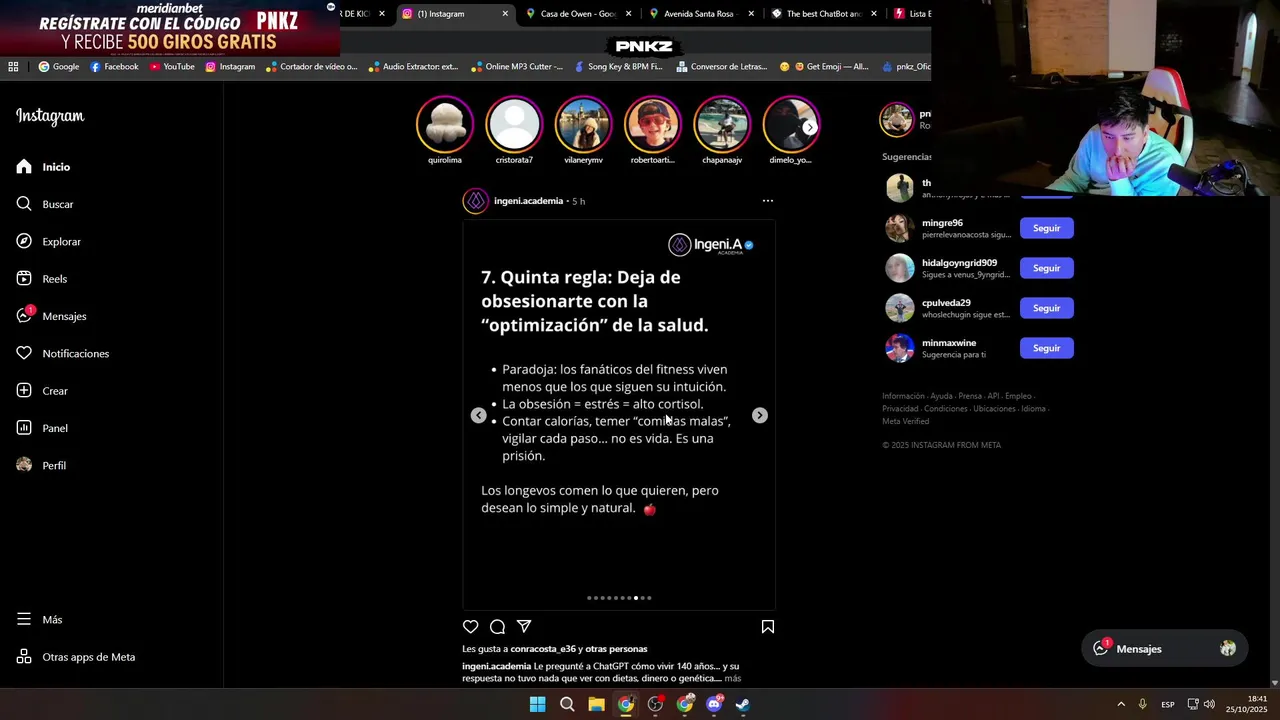Click the Instagram logo wordmark

click(x=50, y=116)
